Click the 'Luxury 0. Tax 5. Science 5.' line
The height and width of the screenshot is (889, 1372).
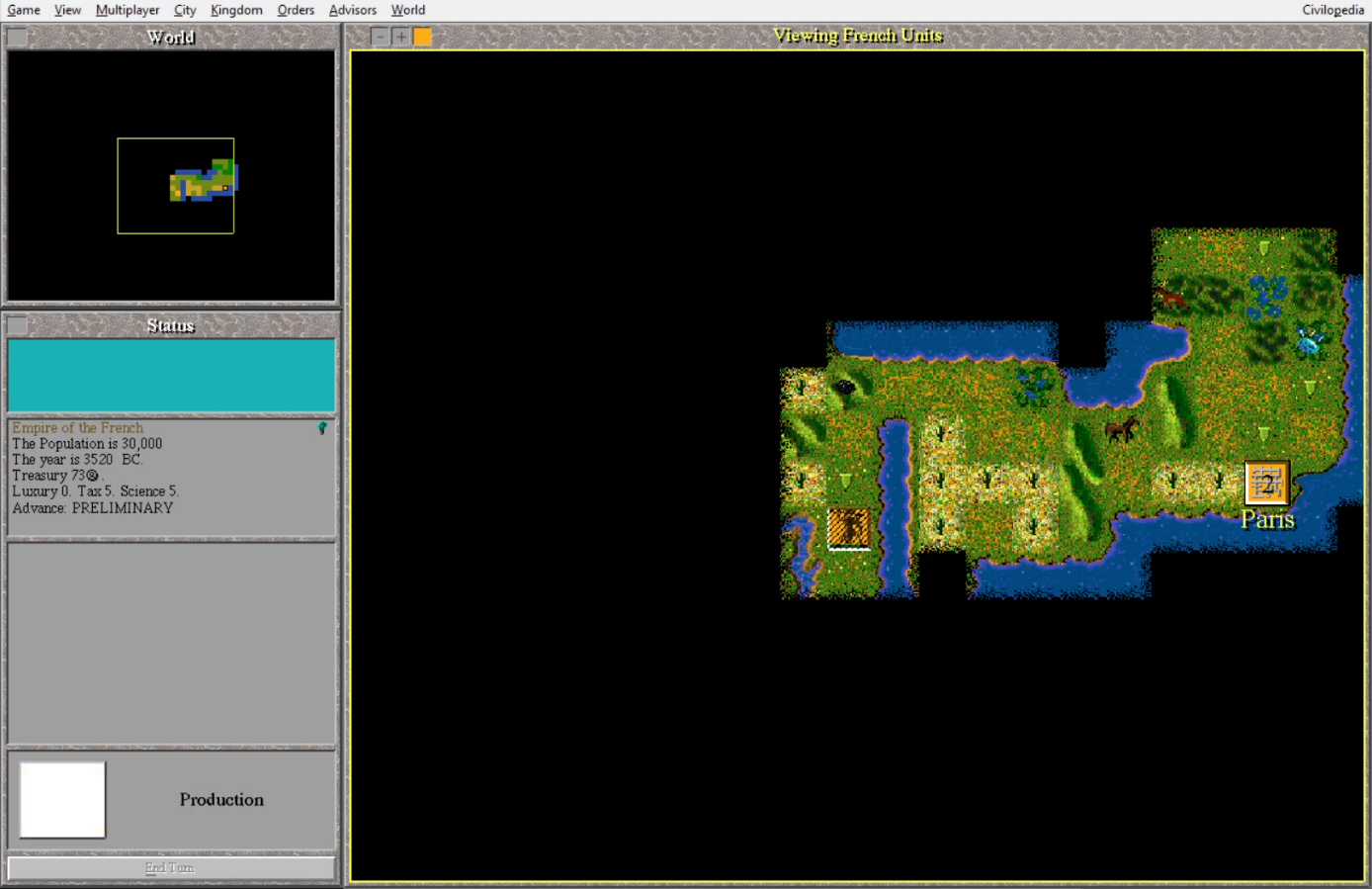[95, 491]
